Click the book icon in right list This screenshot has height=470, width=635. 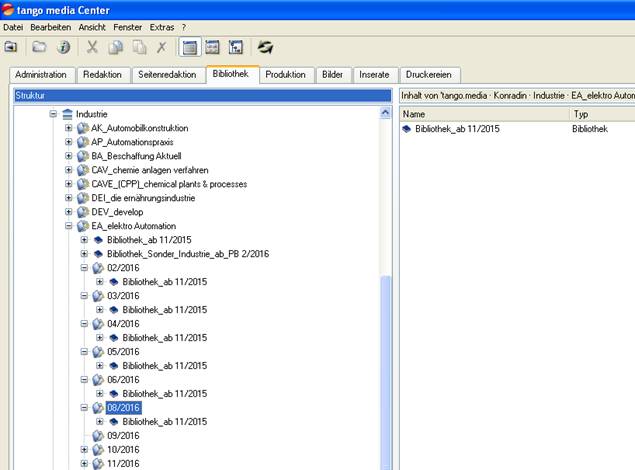pyautogui.click(x=407, y=129)
